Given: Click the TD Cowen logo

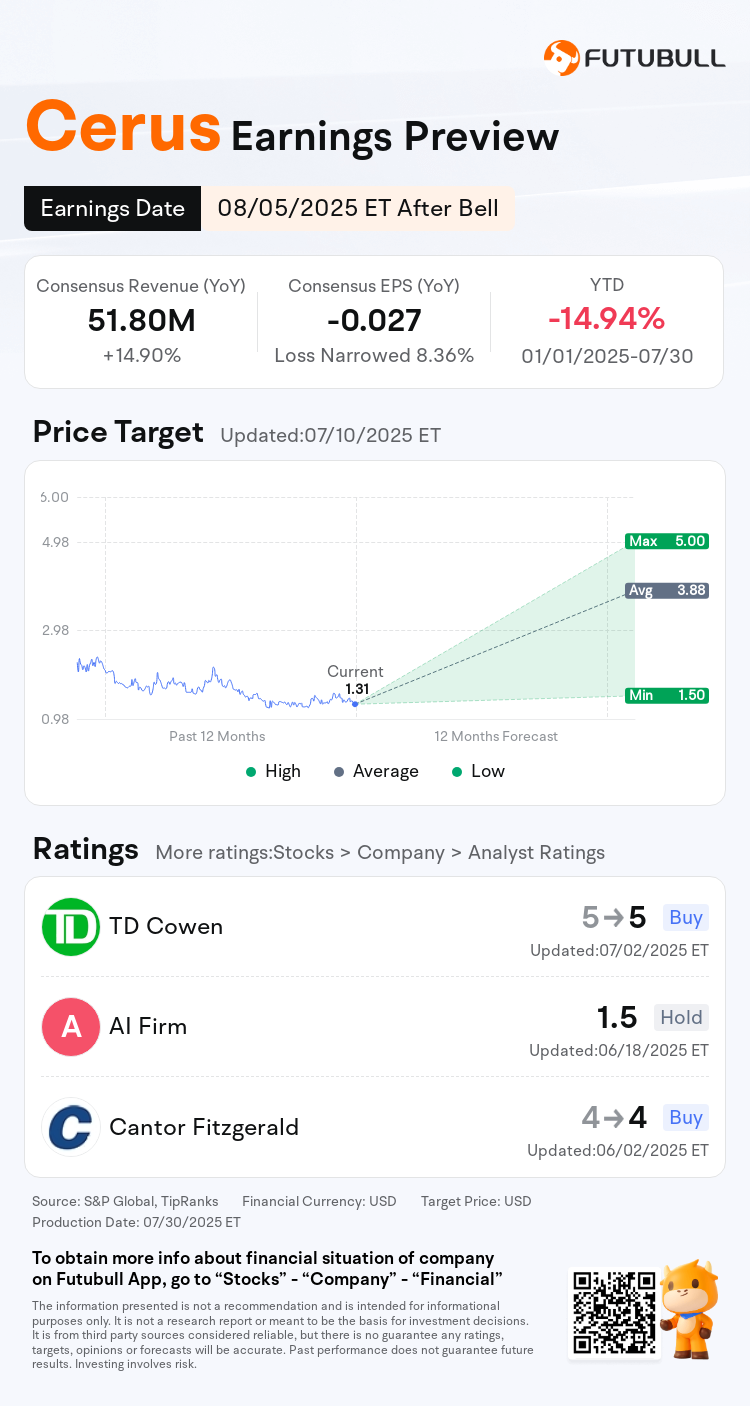Looking at the screenshot, I should pos(71,927).
